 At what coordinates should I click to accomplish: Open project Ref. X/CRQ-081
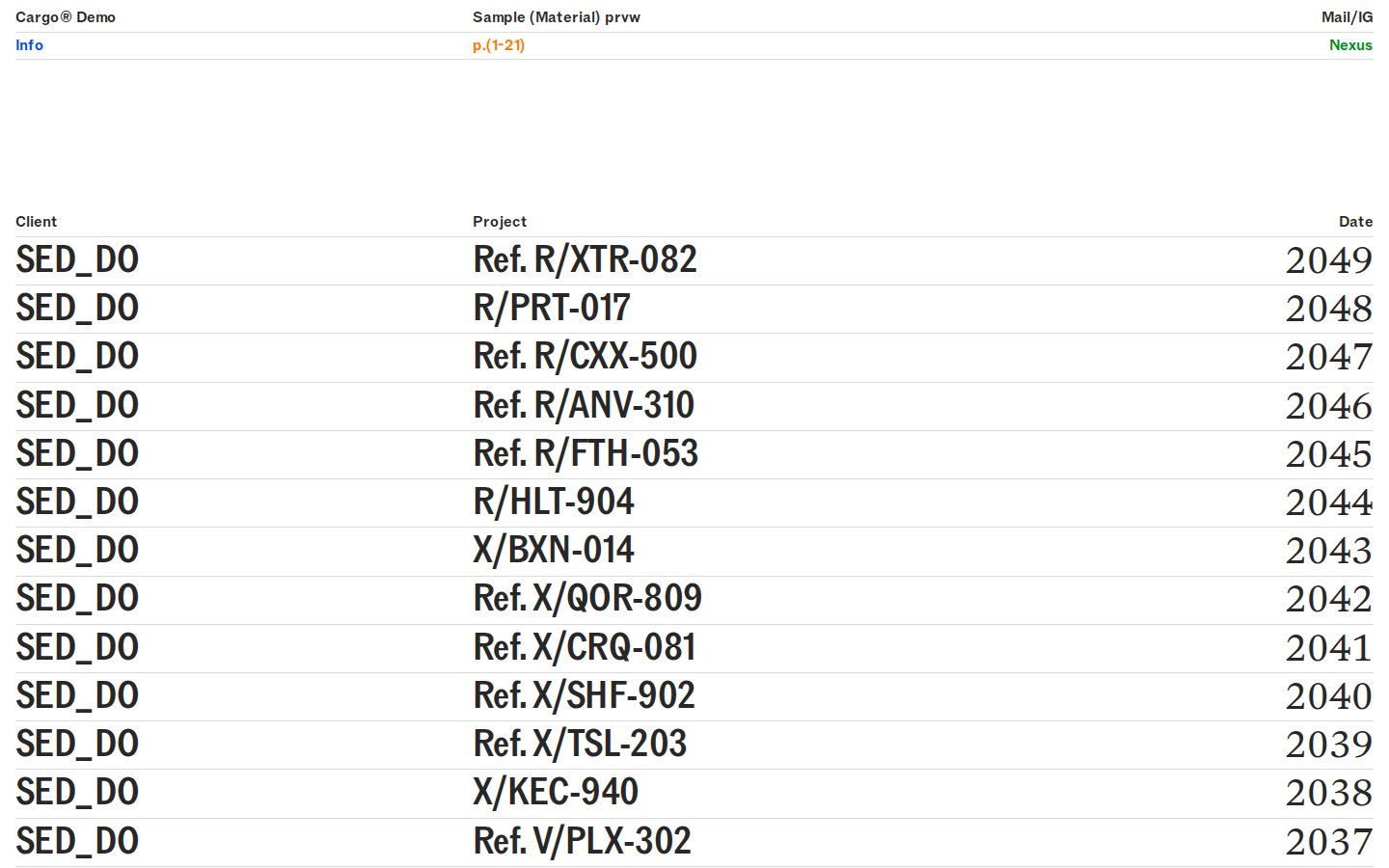tap(585, 648)
